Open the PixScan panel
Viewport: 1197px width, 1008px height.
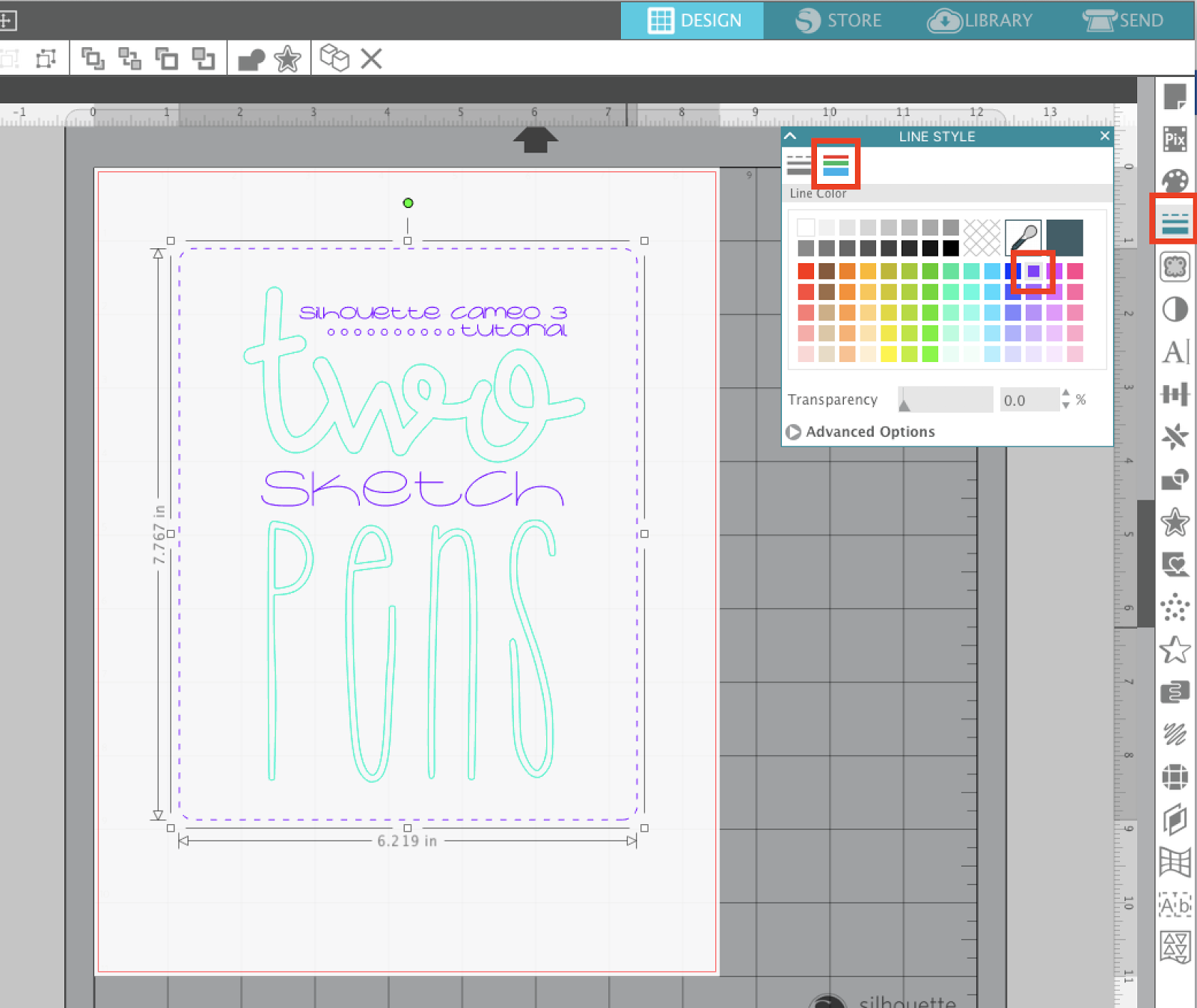[1175, 140]
